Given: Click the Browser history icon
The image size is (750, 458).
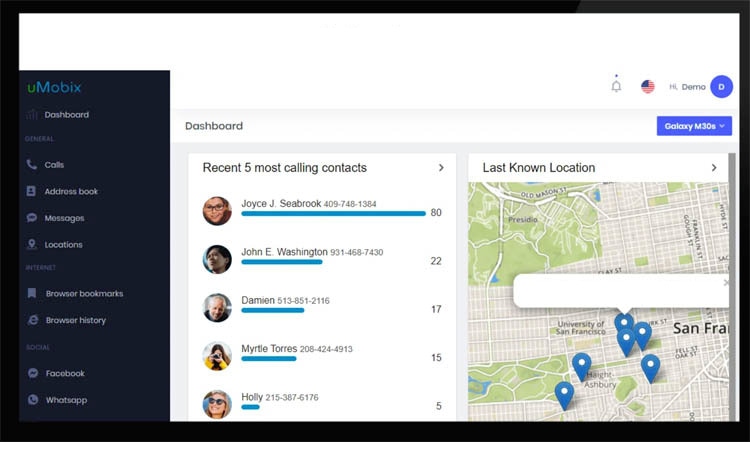Looking at the screenshot, I should tap(33, 320).
